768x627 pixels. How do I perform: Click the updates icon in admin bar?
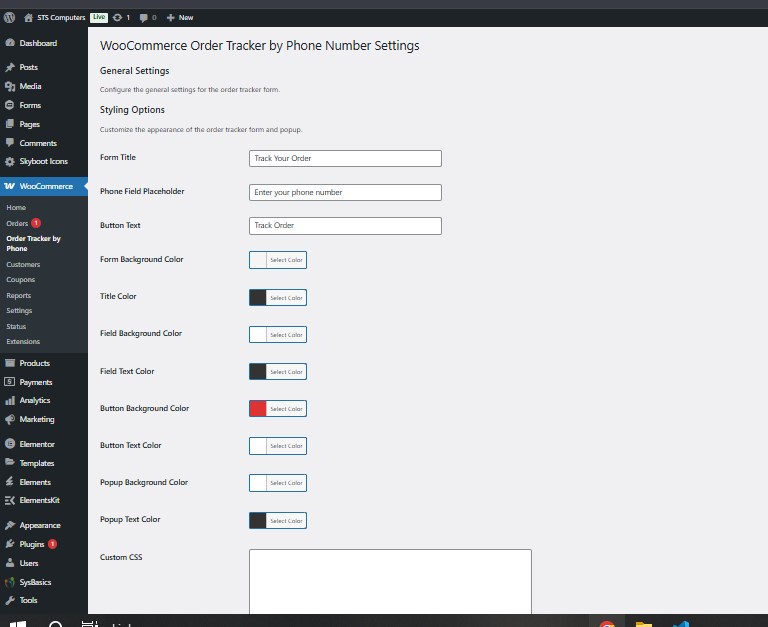[x=119, y=17]
